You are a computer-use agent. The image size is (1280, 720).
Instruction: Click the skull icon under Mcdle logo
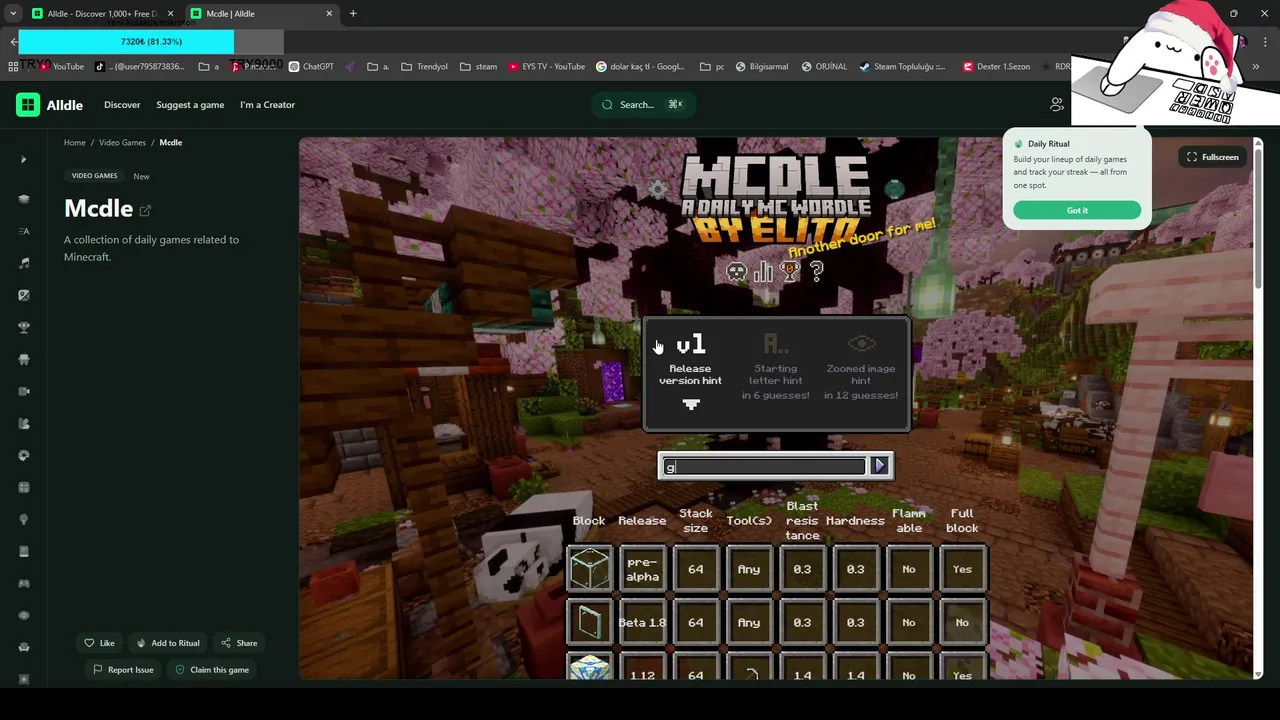point(737,272)
